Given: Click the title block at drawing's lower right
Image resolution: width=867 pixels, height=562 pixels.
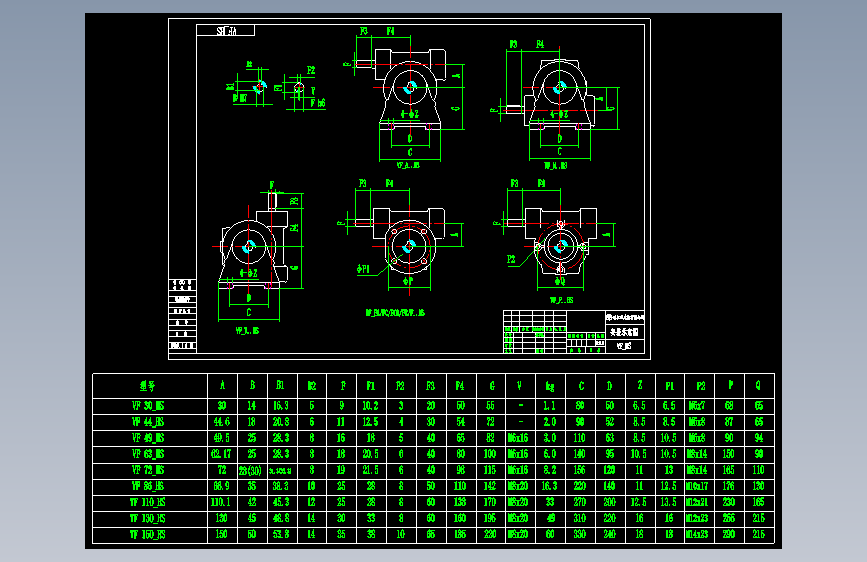Looking at the screenshot, I should (573, 331).
